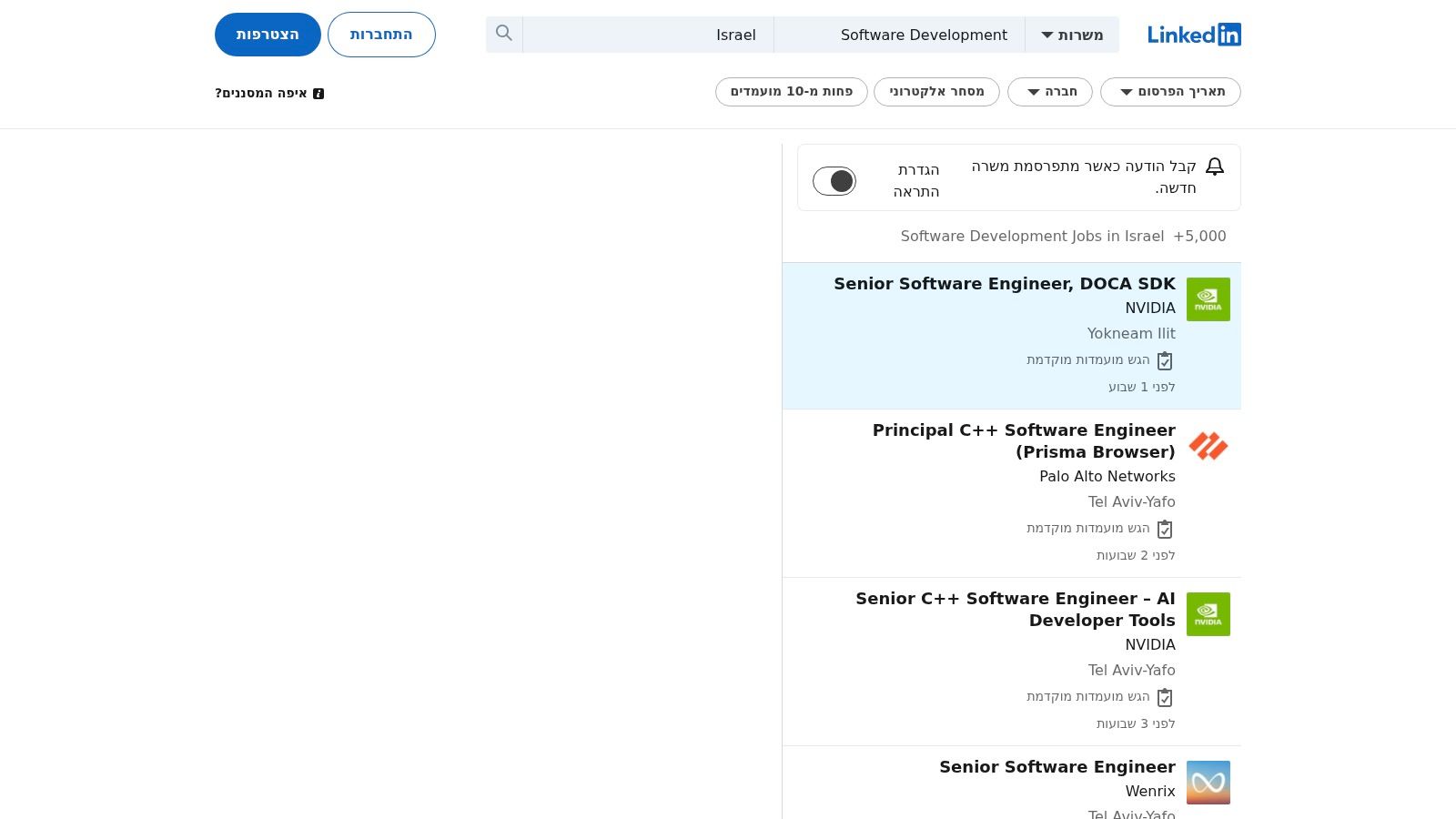
Task: Open Palo Alto Networks logo
Action: pos(1208,446)
